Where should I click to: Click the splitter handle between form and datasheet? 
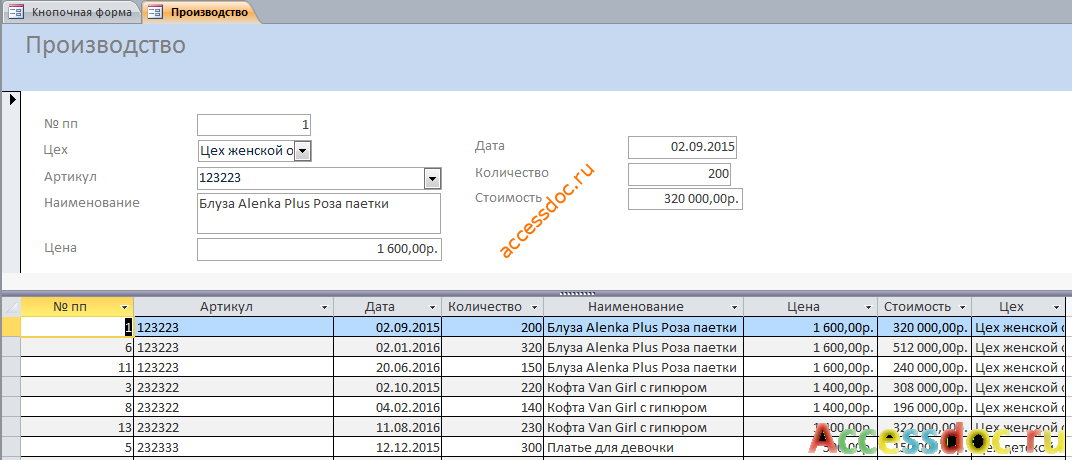coord(577,293)
